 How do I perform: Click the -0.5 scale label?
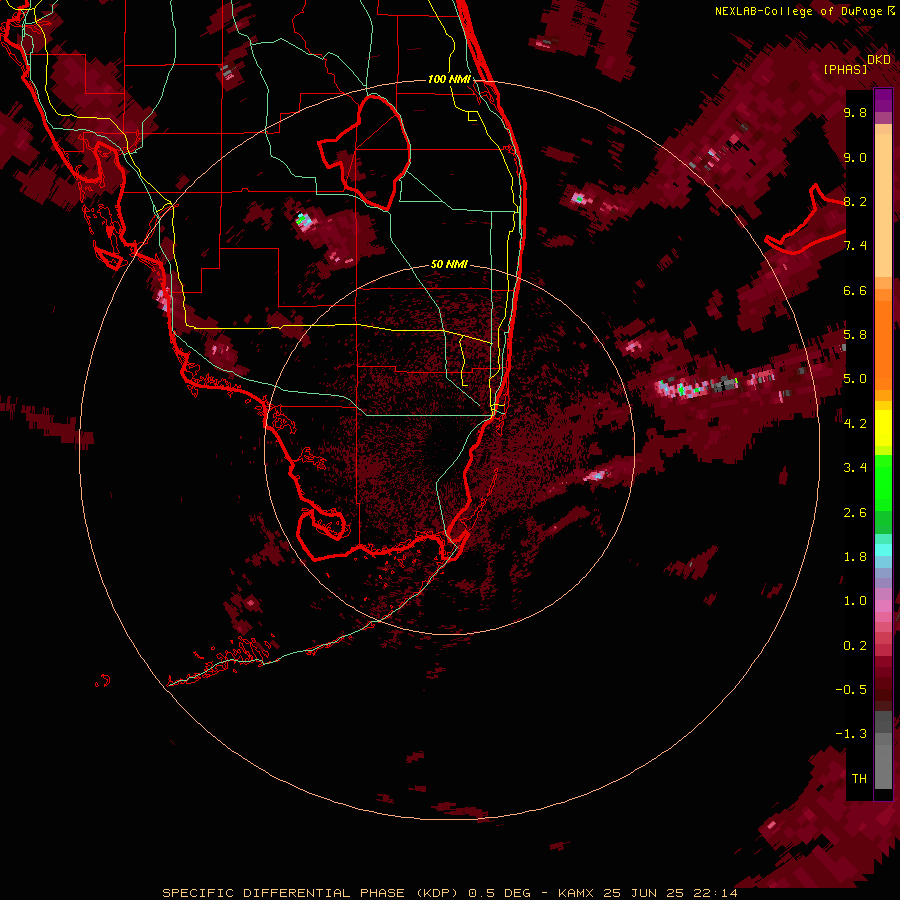coord(851,690)
